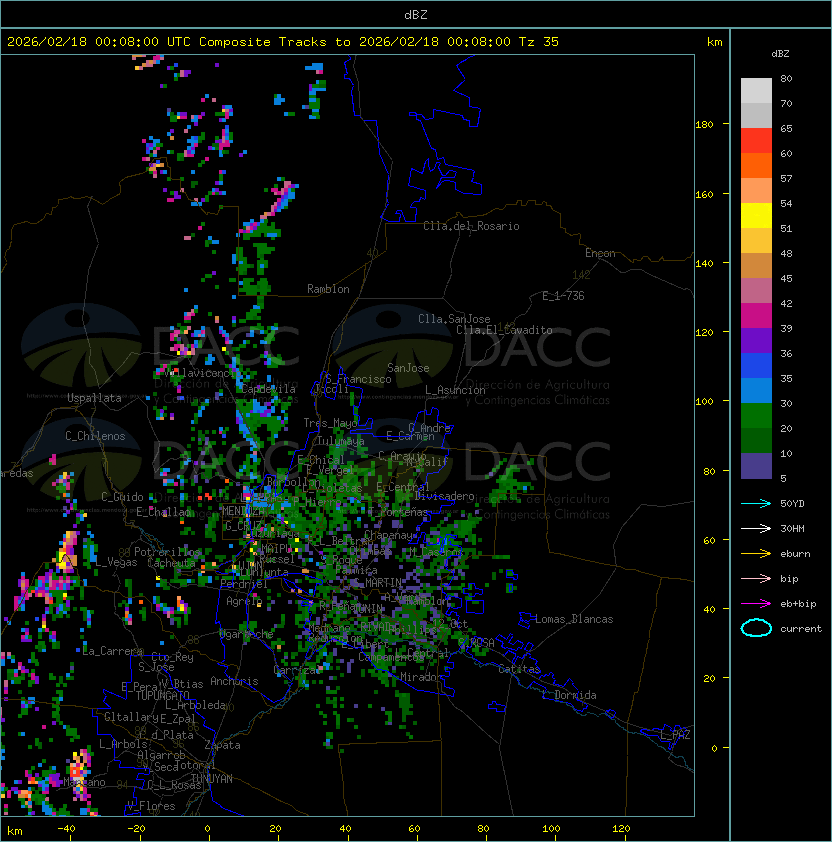Click the yellow eburn arrow icon
The height and width of the screenshot is (842, 832).
pyautogui.click(x=756, y=553)
